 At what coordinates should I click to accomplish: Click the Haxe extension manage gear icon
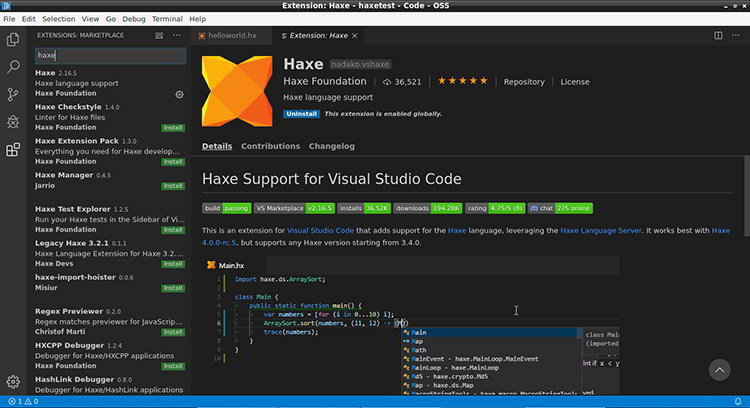[x=179, y=94]
